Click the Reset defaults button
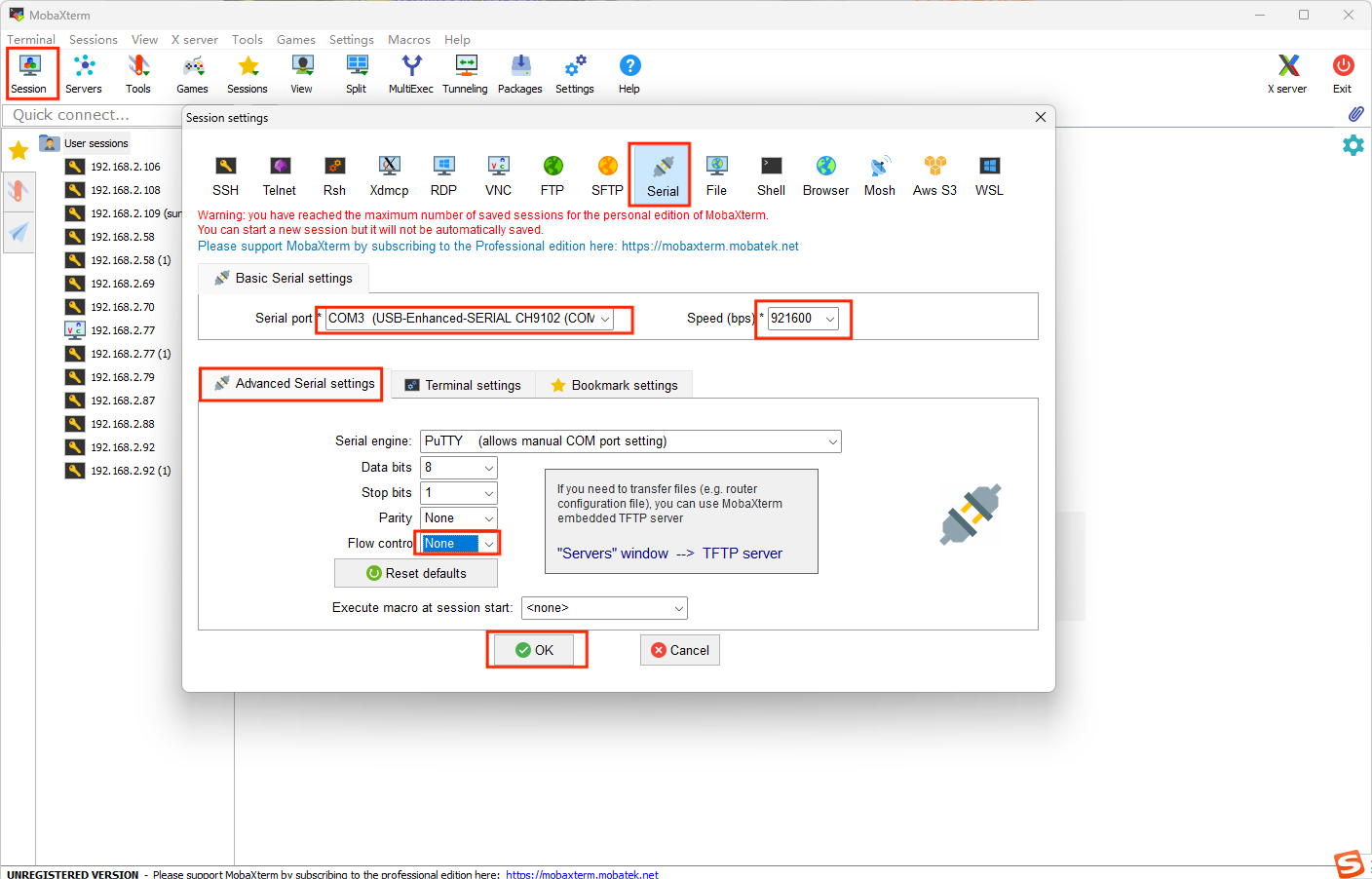1372x879 pixels. [416, 573]
